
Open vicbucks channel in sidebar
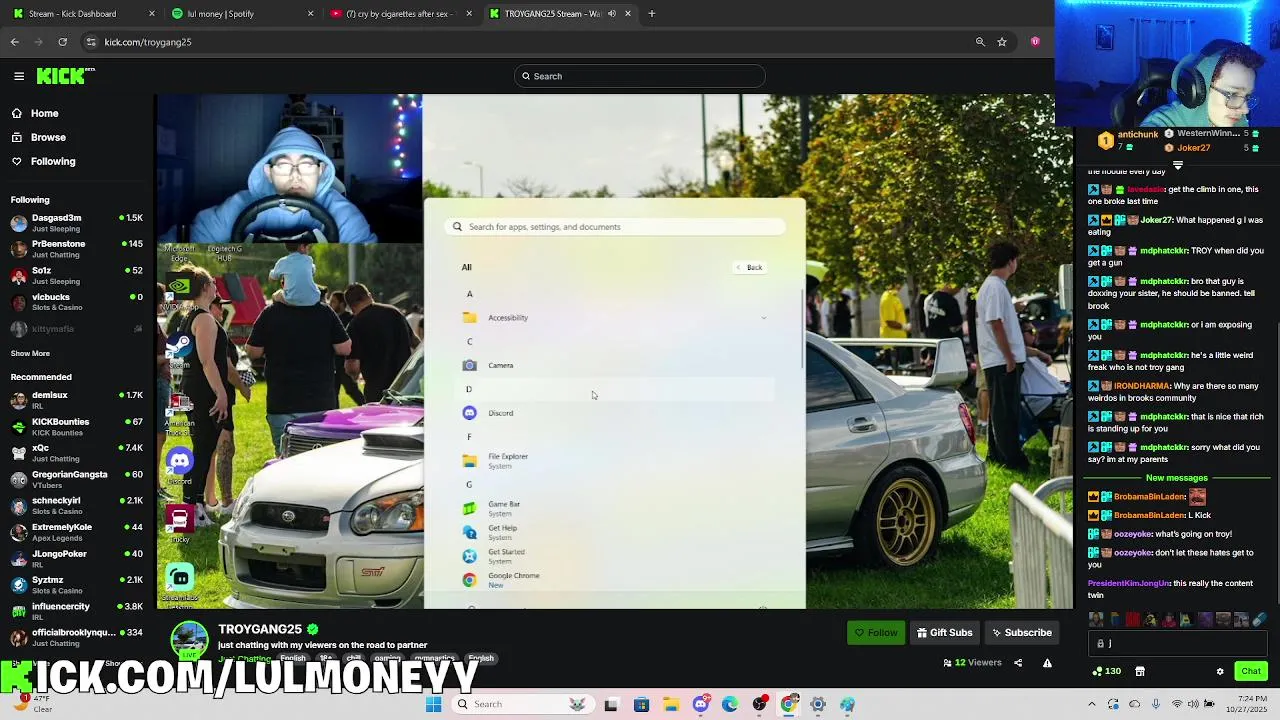tap(76, 301)
